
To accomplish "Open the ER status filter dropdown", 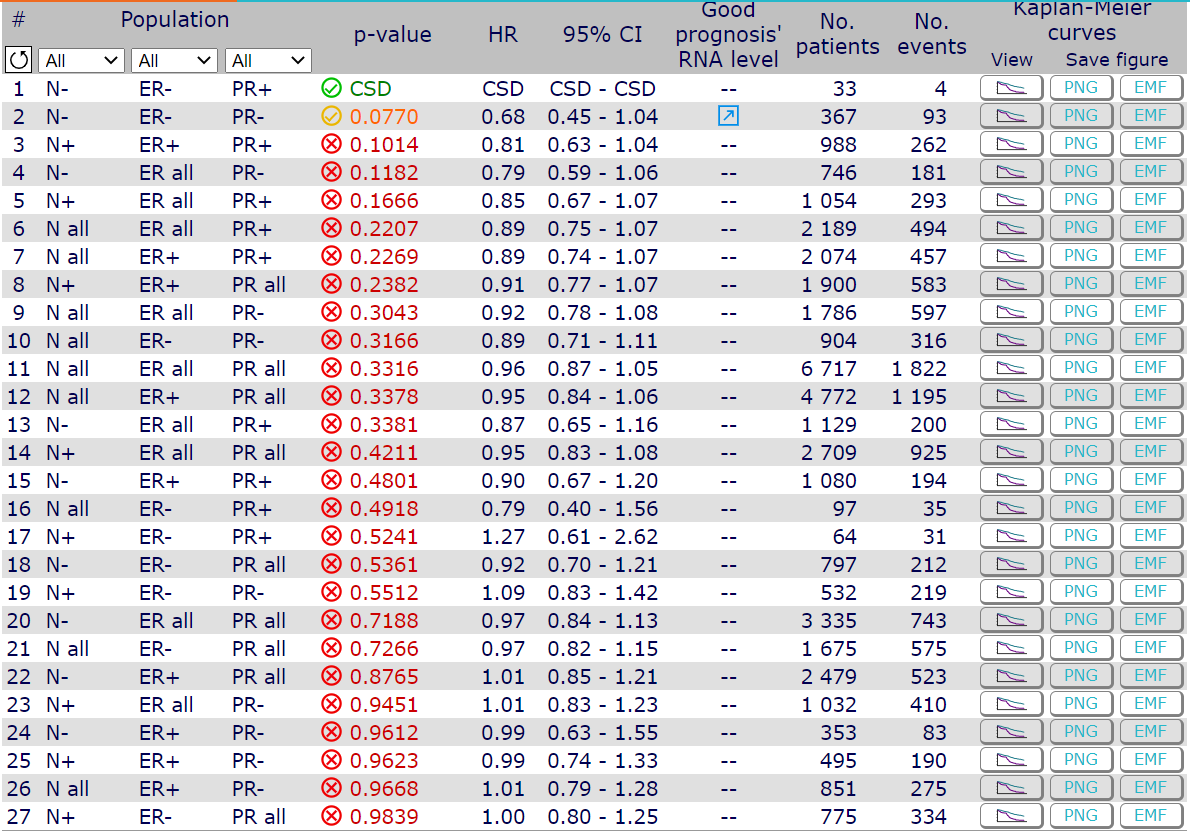I will (x=174, y=61).
